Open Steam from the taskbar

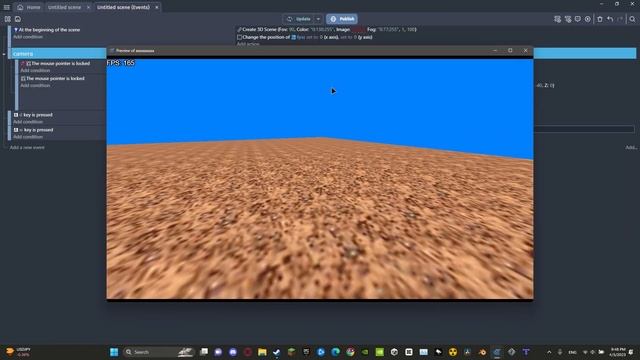coord(277,352)
